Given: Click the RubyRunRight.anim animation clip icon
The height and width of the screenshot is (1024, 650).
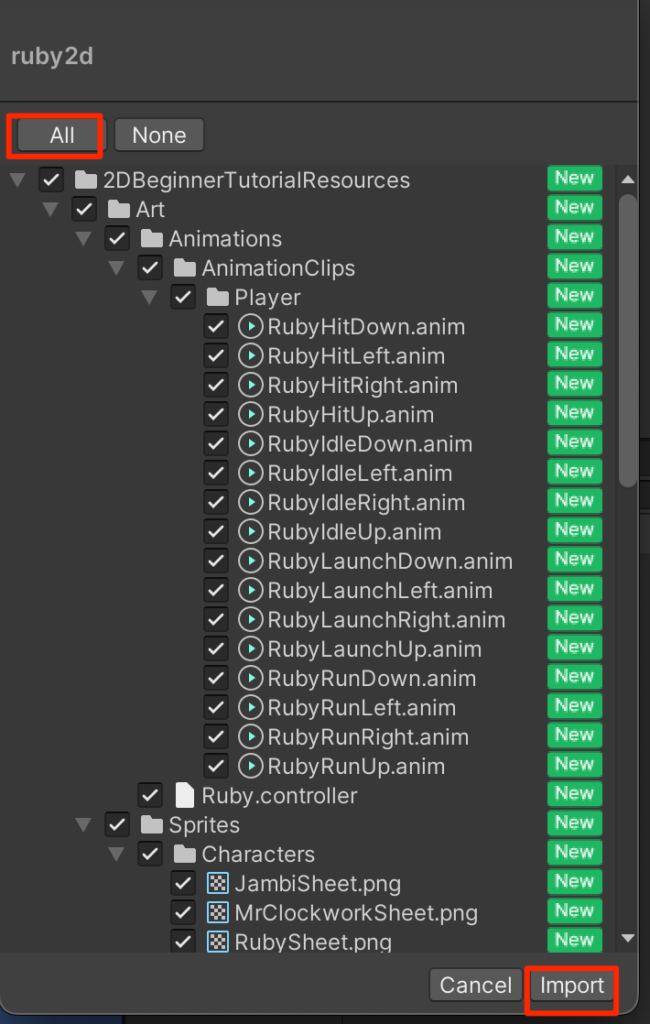Looking at the screenshot, I should (x=250, y=737).
